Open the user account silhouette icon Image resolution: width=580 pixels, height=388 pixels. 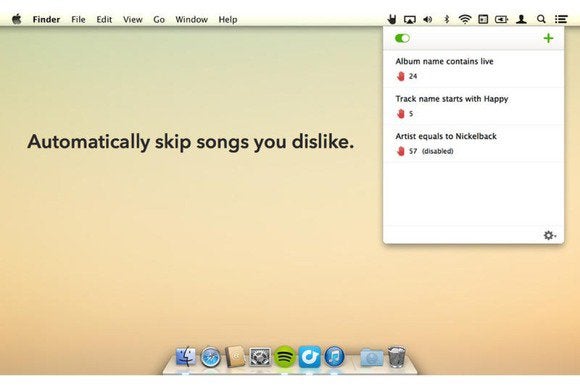point(522,19)
